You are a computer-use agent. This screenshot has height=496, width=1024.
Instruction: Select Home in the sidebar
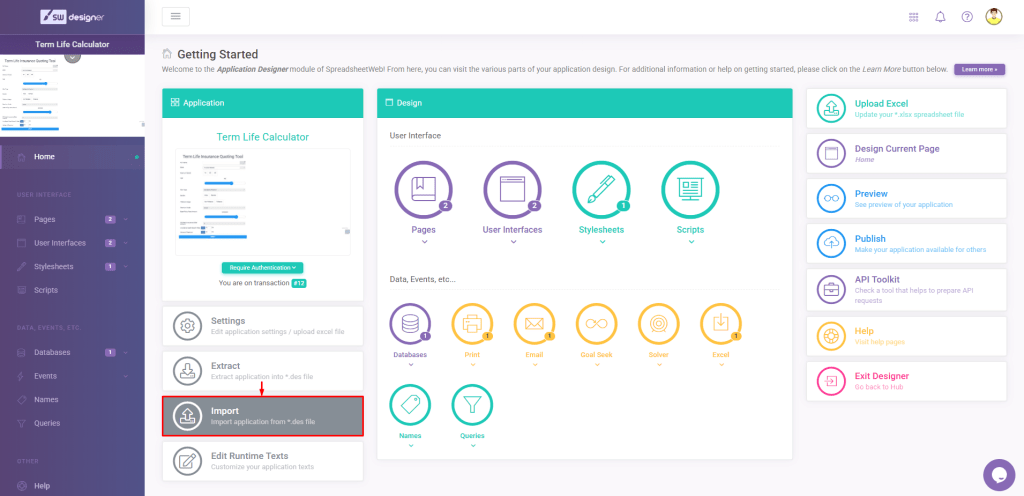pyautogui.click(x=72, y=157)
